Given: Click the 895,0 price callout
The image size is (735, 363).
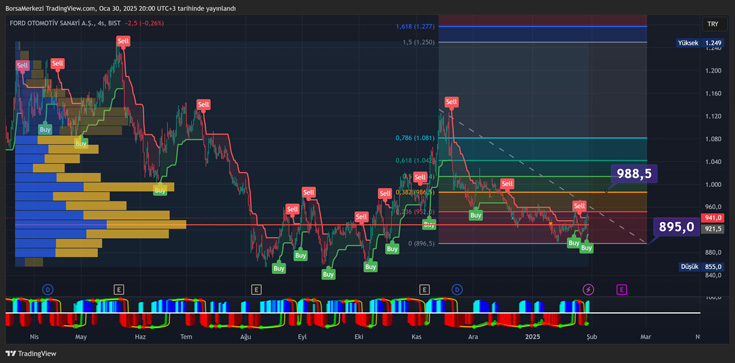Looking at the screenshot, I should (x=676, y=227).
